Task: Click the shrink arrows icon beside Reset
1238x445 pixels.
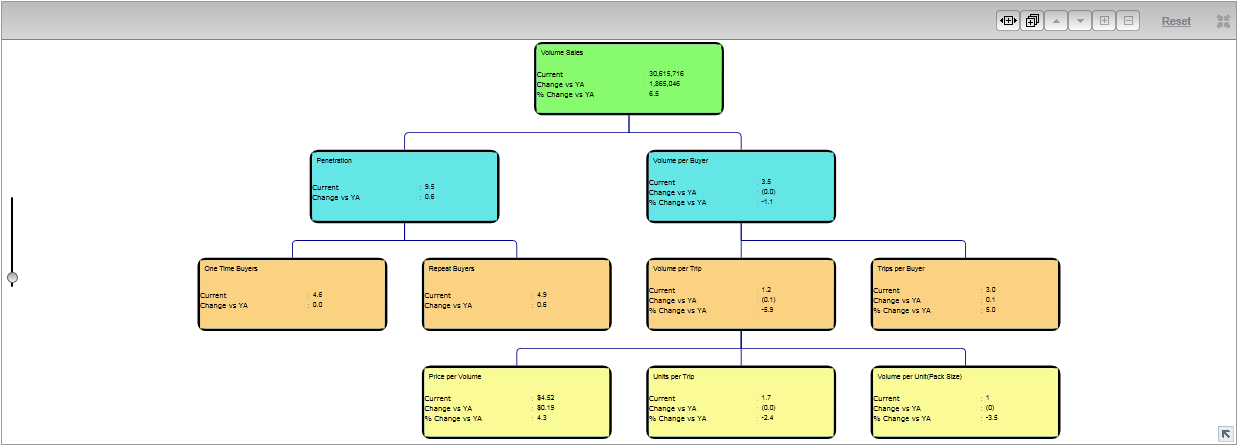Action: 1223,21
